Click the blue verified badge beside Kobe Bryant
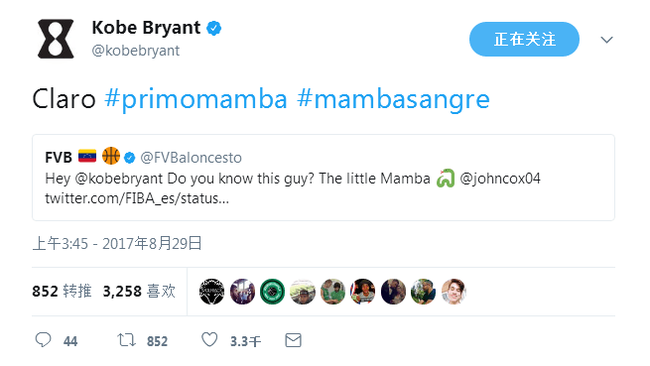 pyautogui.click(x=214, y=28)
